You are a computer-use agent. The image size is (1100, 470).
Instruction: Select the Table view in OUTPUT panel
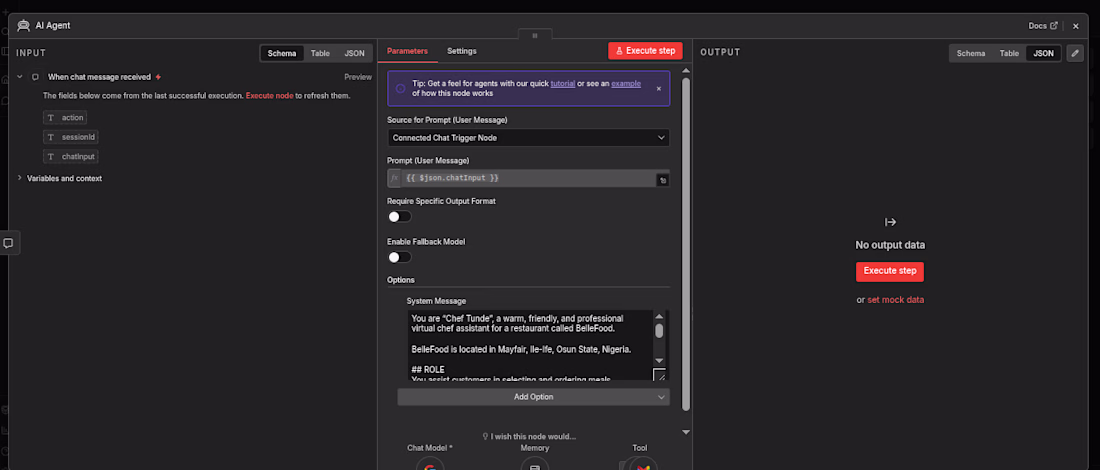click(1010, 53)
